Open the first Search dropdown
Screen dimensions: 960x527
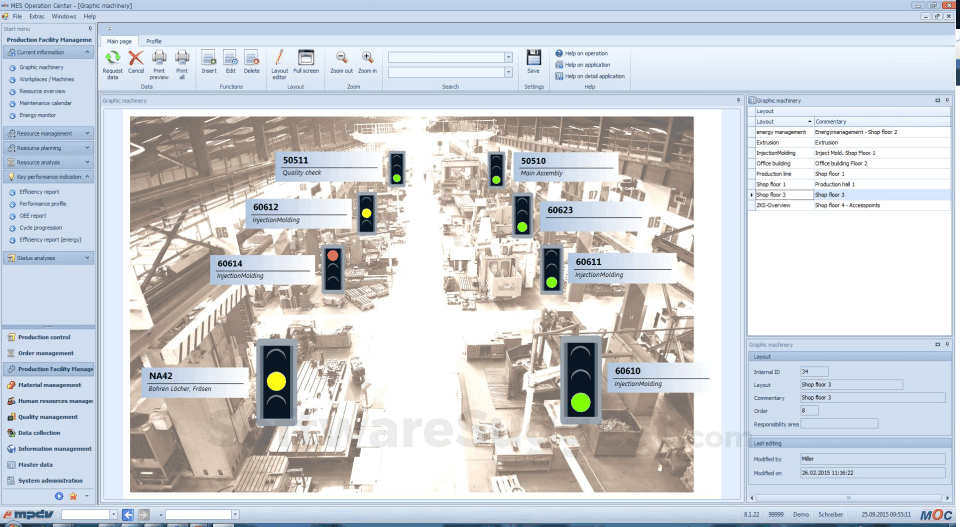(x=508, y=57)
